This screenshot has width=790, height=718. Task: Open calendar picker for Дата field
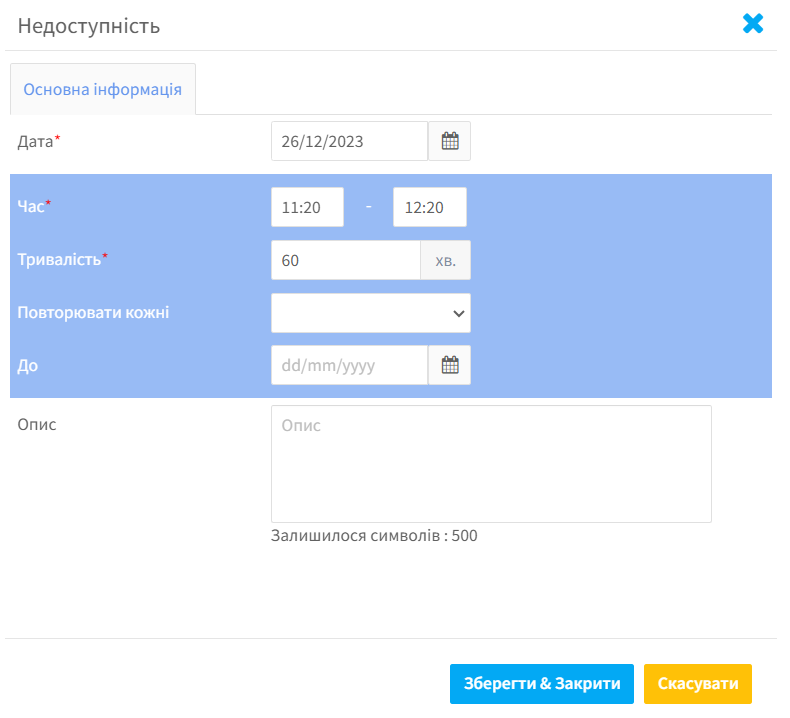tap(449, 141)
